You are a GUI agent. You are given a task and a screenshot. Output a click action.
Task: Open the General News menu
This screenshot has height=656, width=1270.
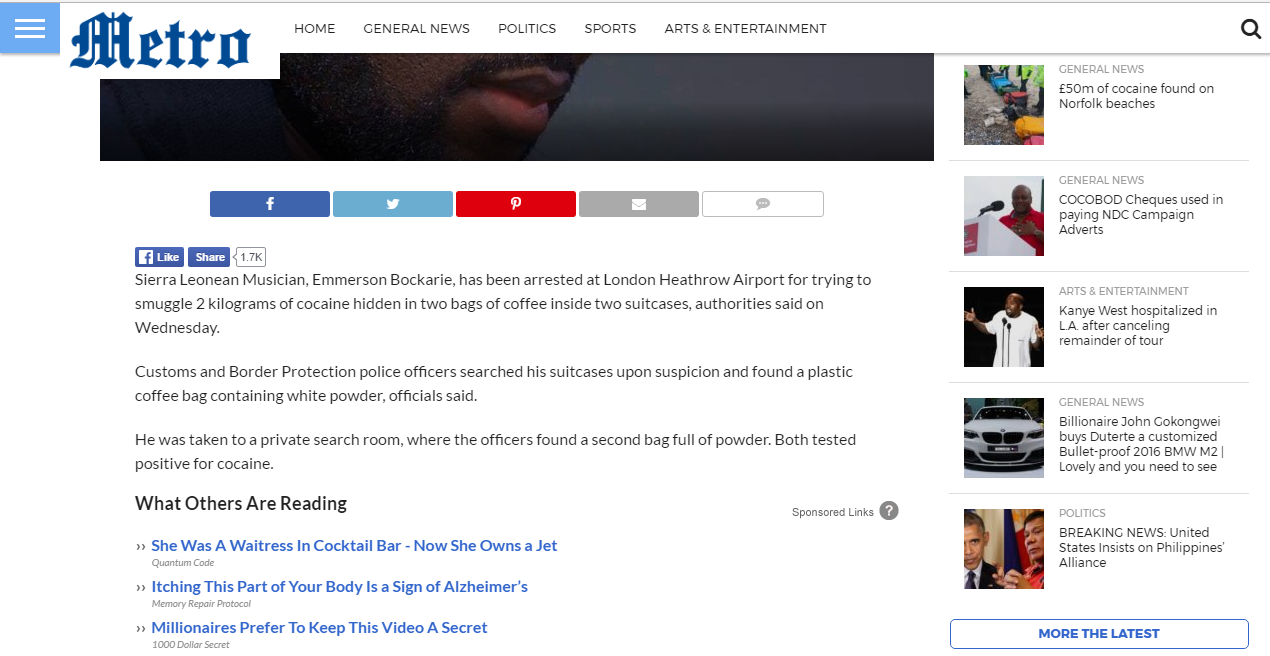tap(416, 29)
